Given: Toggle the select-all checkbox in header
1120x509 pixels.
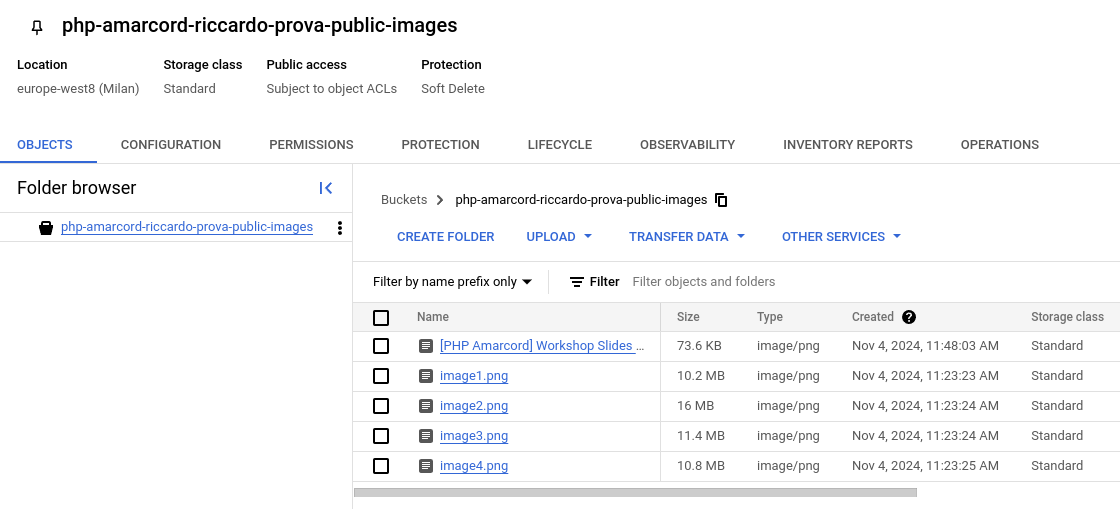Looking at the screenshot, I should pos(381,318).
